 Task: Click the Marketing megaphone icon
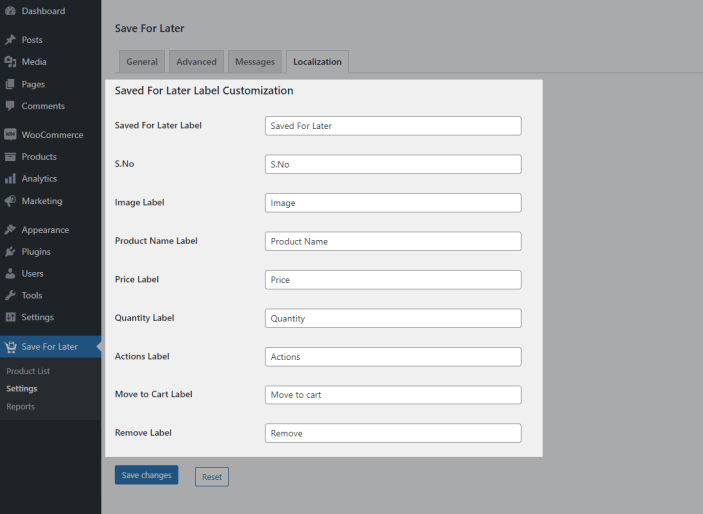[10, 201]
